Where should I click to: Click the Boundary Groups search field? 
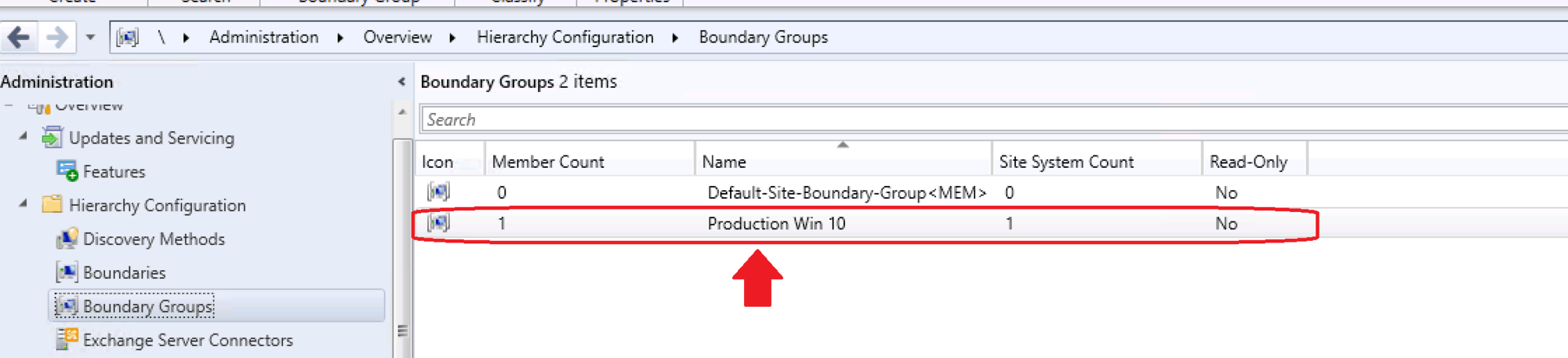pos(941,119)
